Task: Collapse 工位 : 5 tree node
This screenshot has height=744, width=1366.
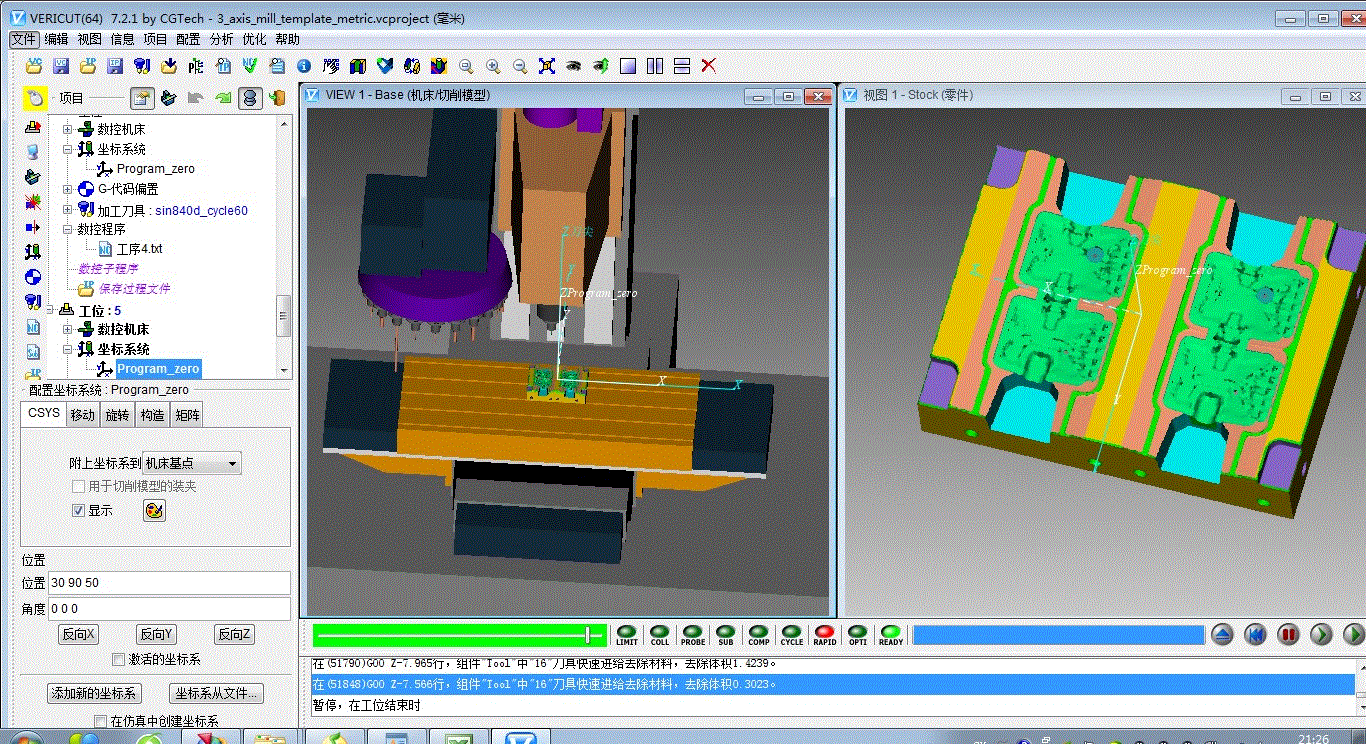Action: coord(51,311)
